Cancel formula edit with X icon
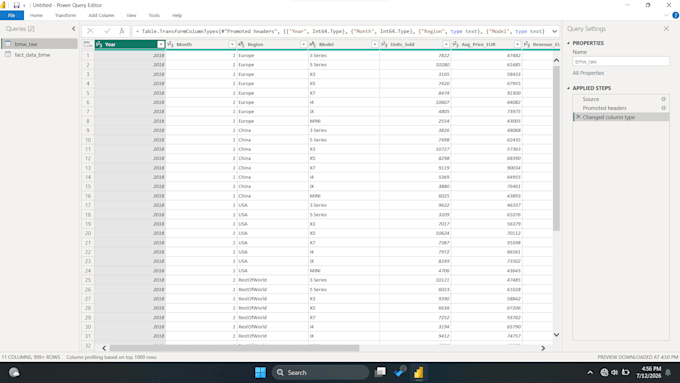Image resolution: width=680 pixels, height=383 pixels. 90,31
